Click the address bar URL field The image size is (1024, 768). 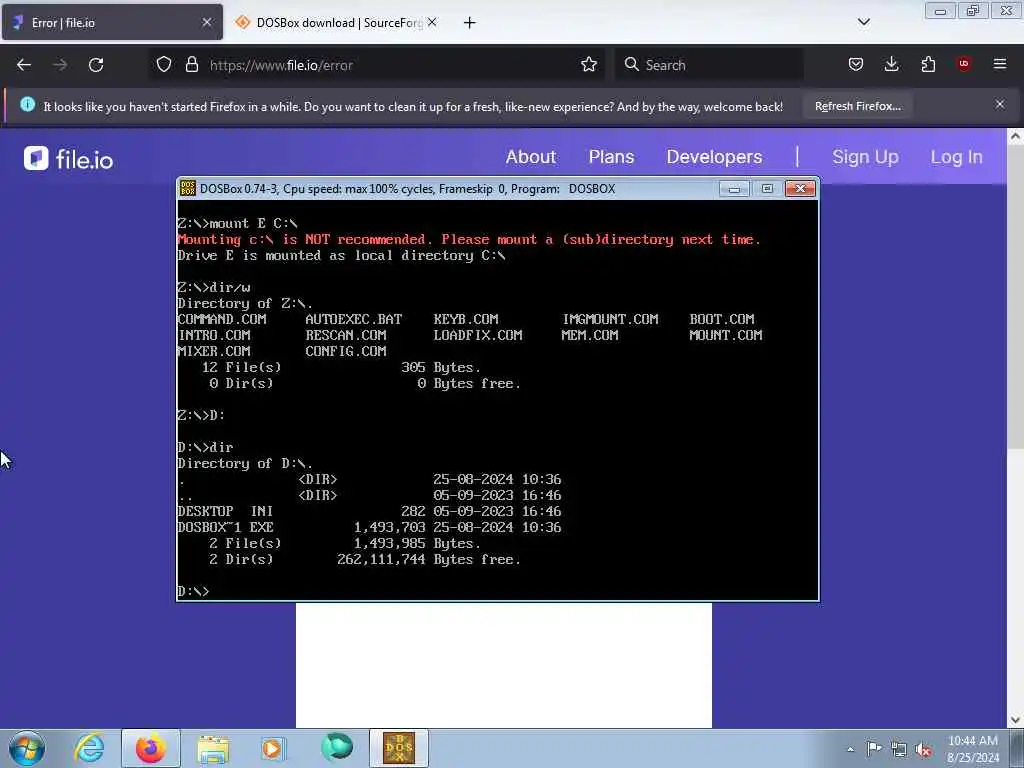[379, 65]
